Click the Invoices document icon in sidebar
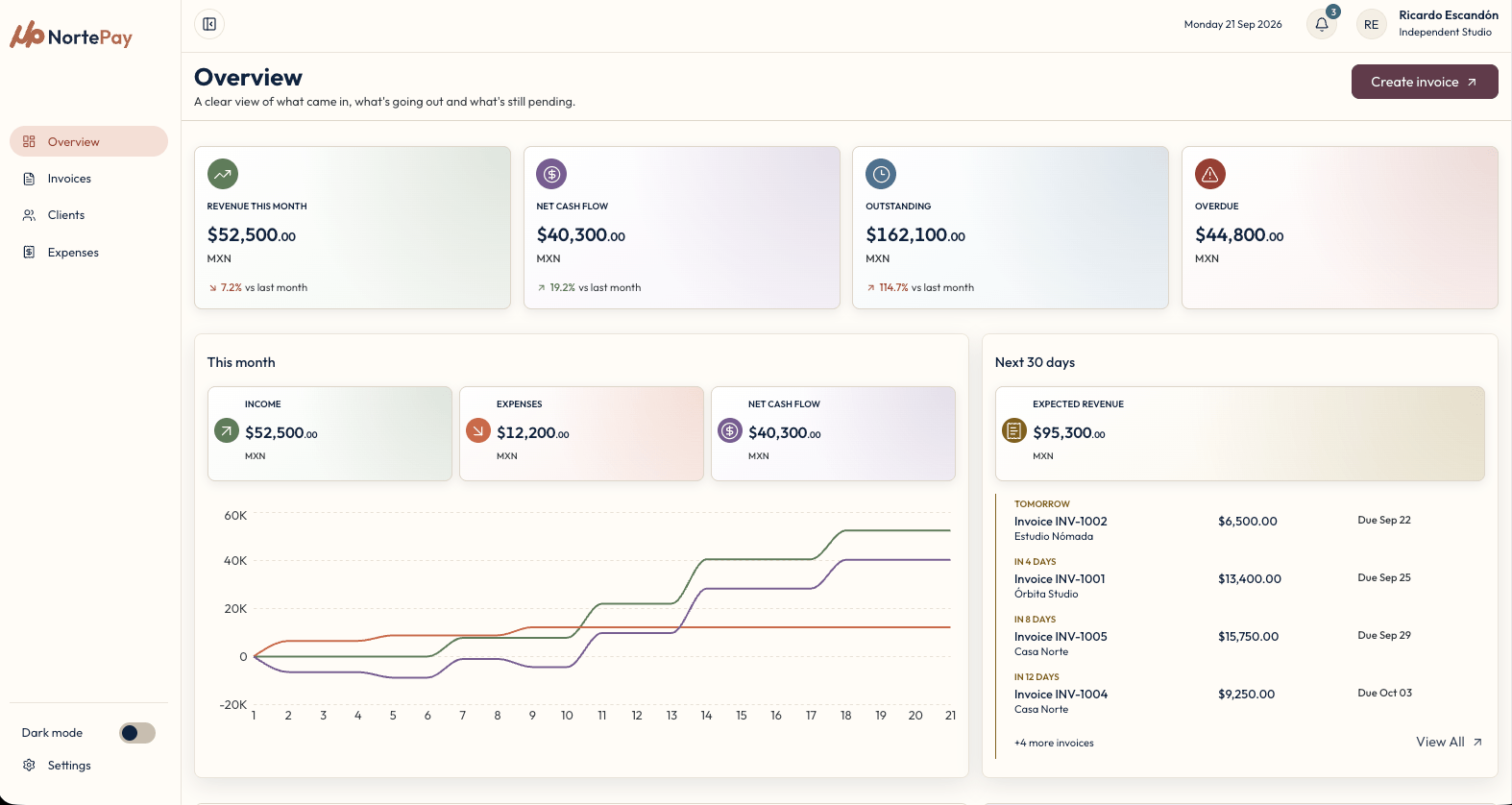 pos(29,179)
